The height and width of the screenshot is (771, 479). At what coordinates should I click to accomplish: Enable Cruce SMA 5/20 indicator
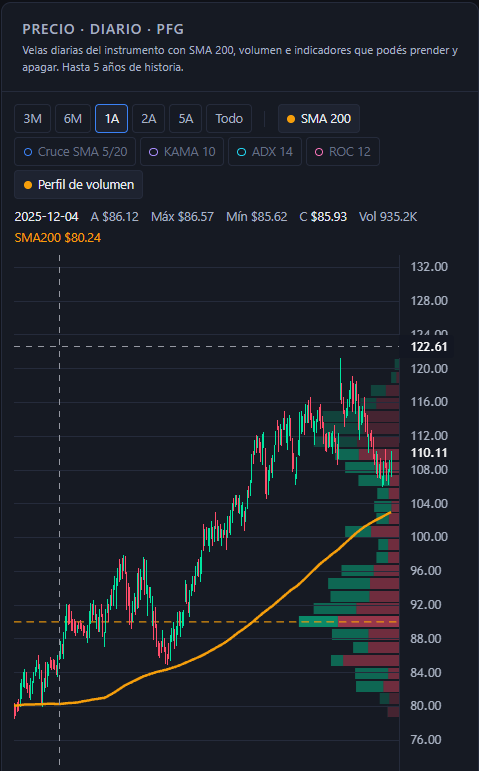pos(75,151)
